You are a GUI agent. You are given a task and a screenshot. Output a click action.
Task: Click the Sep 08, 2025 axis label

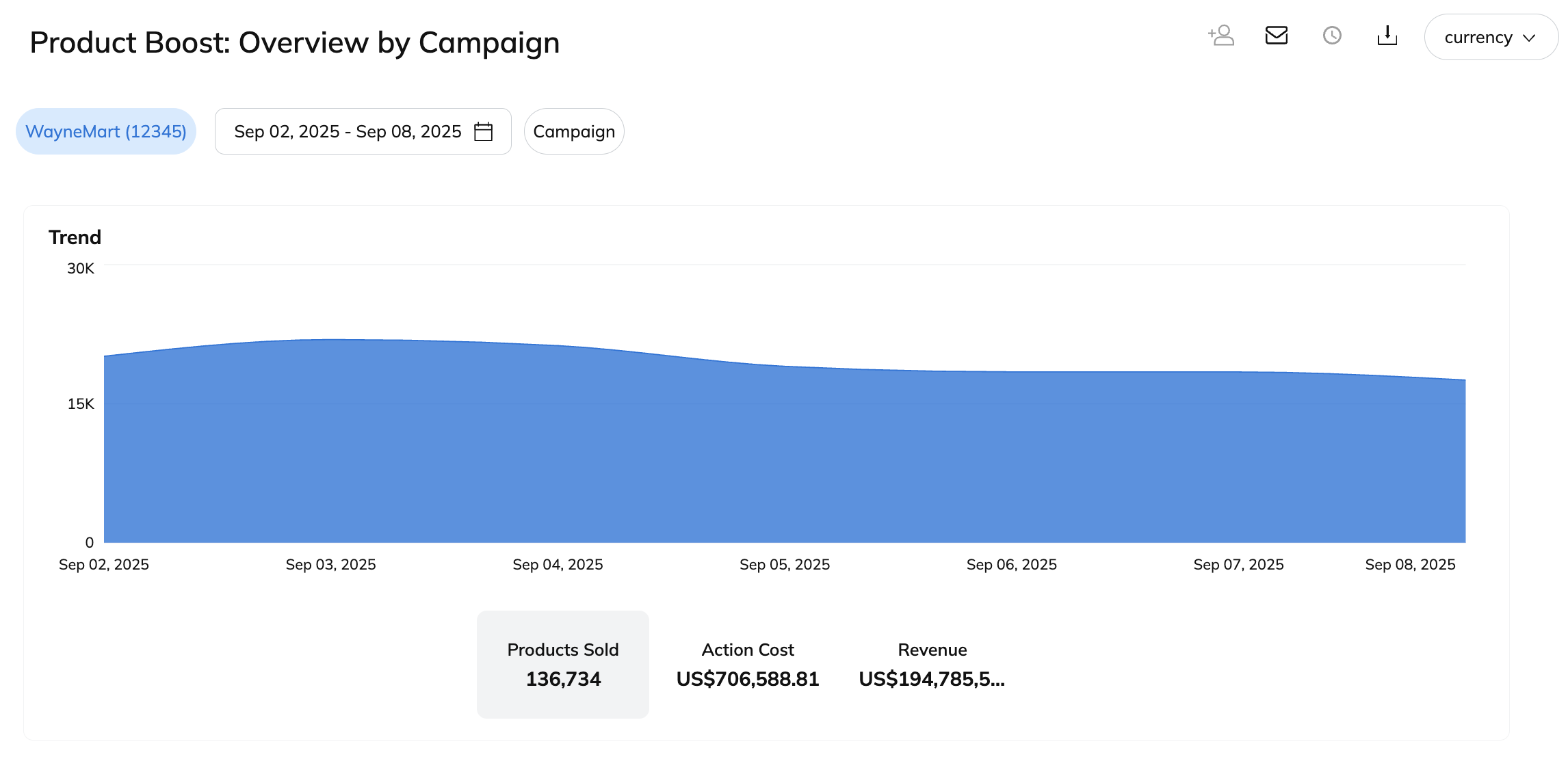tap(1411, 564)
